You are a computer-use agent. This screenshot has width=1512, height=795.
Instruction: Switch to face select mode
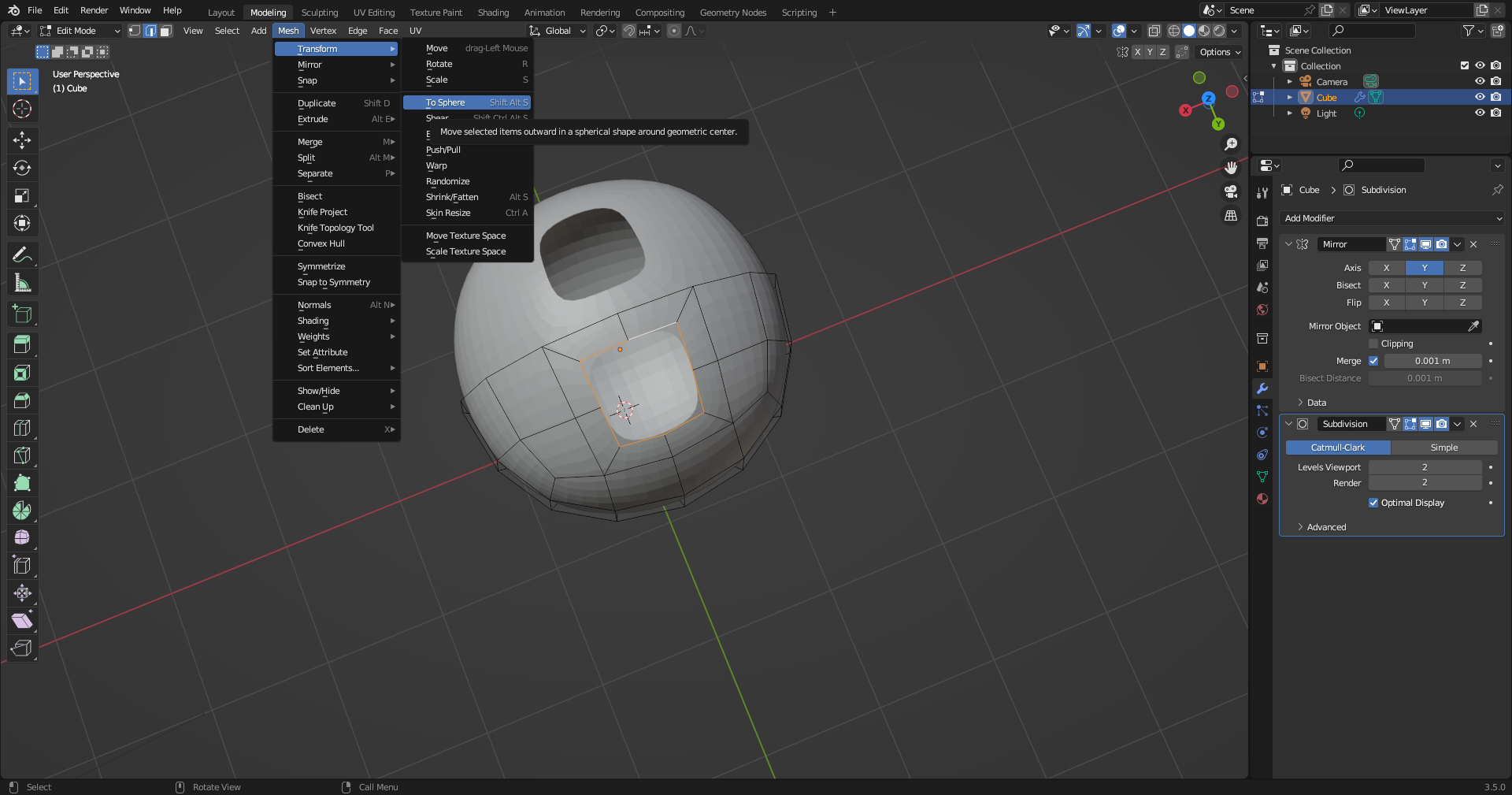166,31
